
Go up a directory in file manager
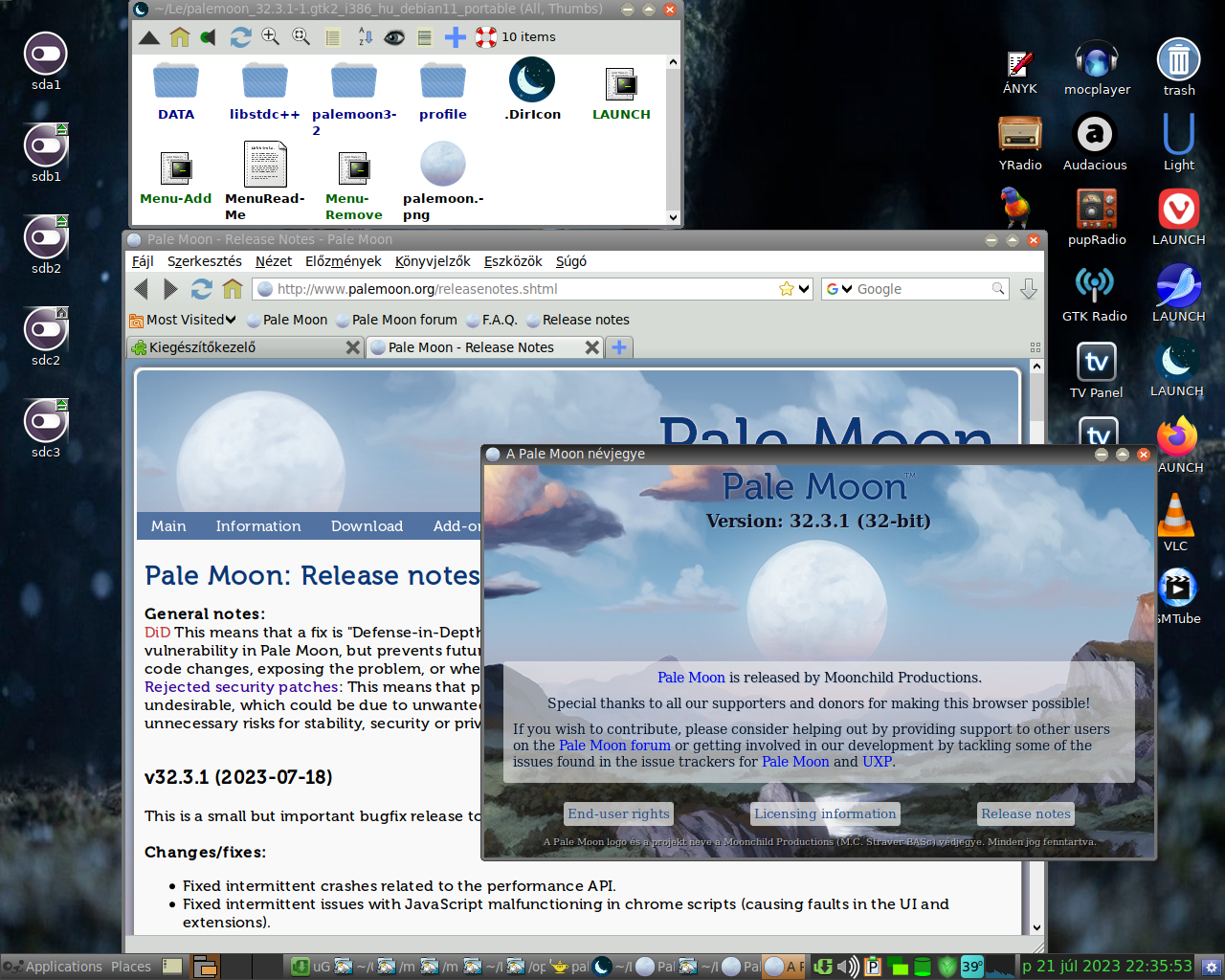coord(149,37)
